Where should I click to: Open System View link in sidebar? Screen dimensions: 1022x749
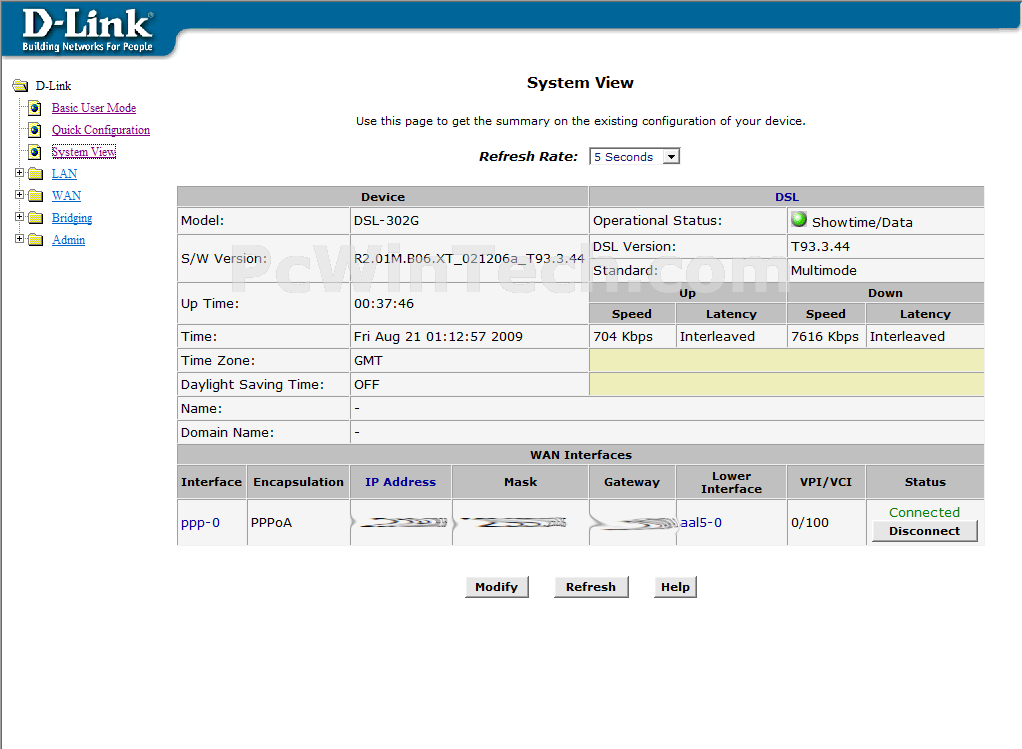click(84, 152)
